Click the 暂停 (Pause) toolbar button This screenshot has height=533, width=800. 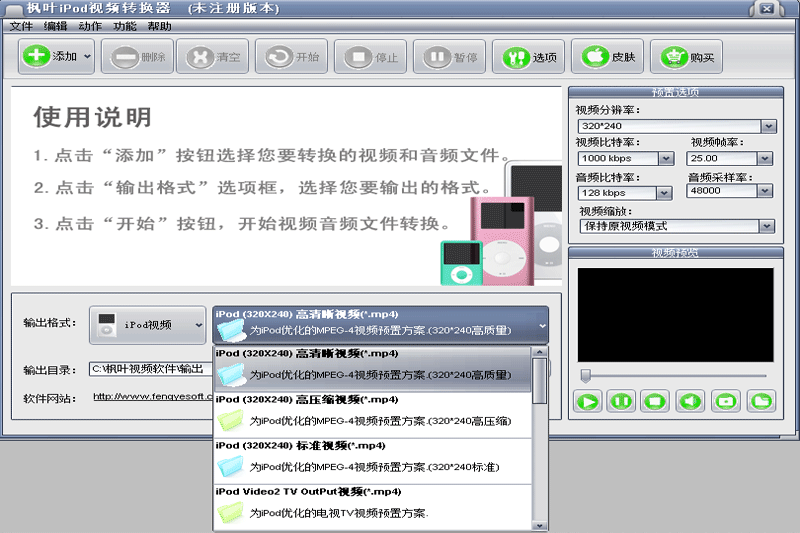coord(449,57)
